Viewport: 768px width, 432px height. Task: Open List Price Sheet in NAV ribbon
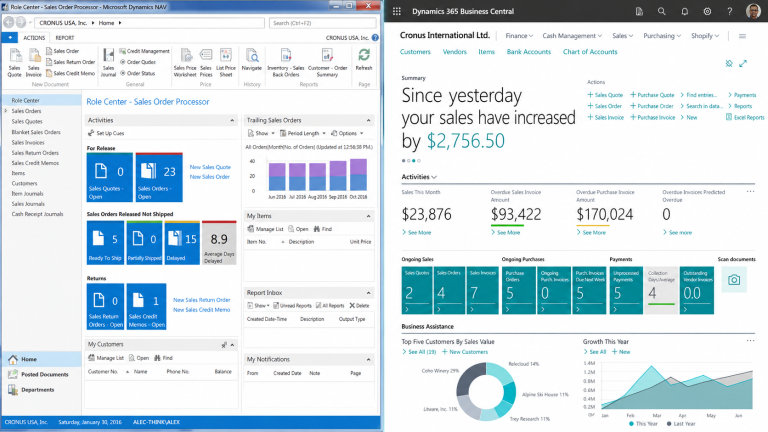click(226, 63)
